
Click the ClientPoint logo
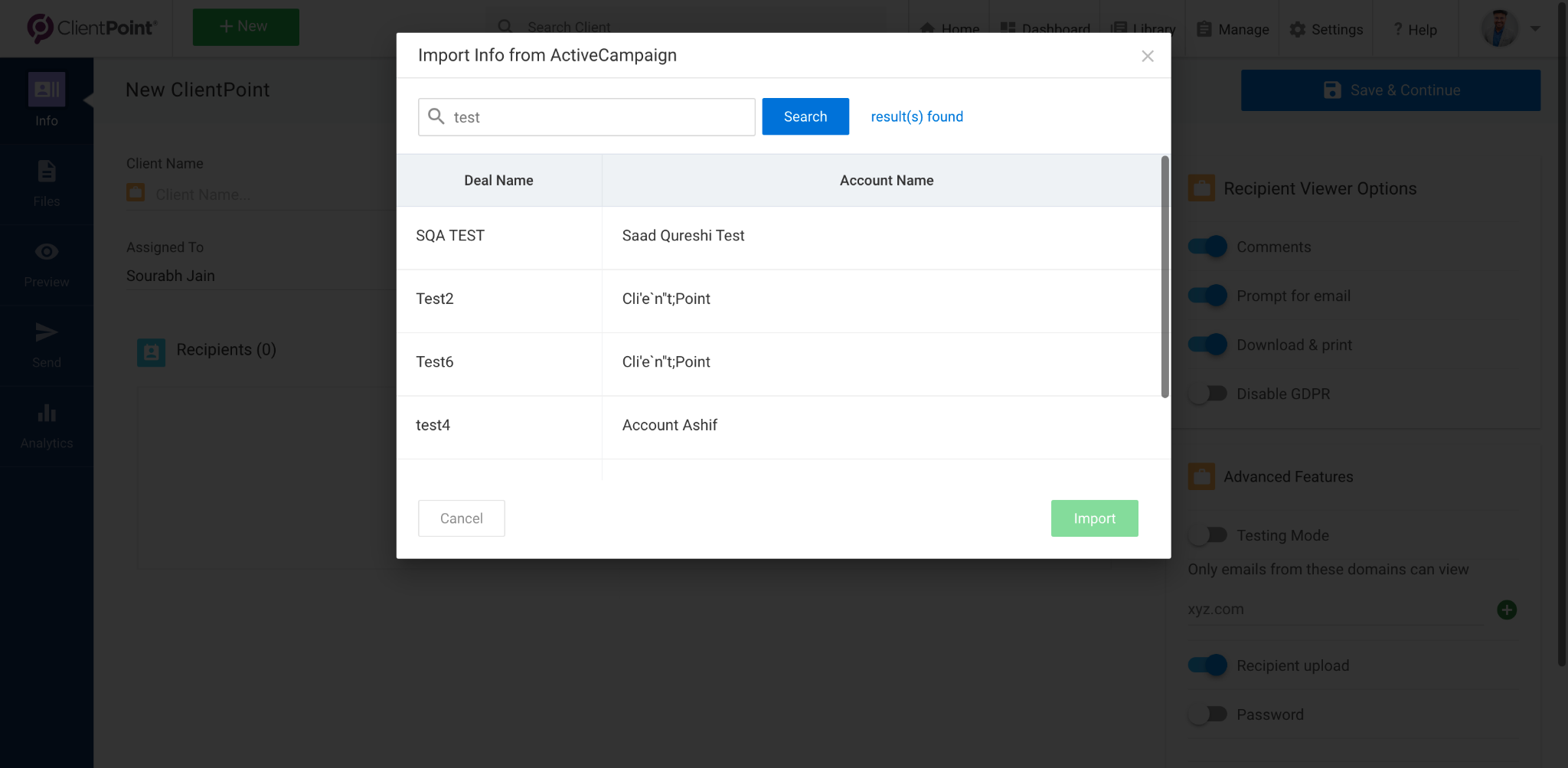(x=92, y=28)
